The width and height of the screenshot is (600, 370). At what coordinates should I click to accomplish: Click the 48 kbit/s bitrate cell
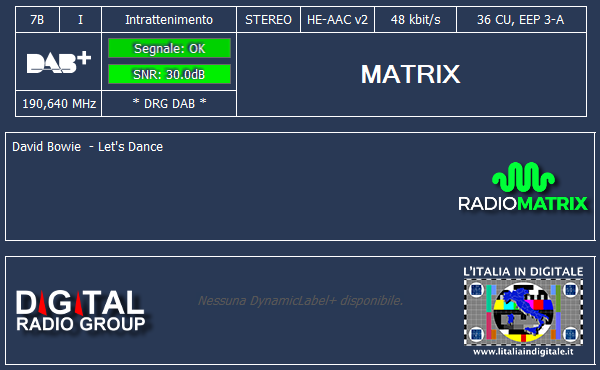point(415,20)
